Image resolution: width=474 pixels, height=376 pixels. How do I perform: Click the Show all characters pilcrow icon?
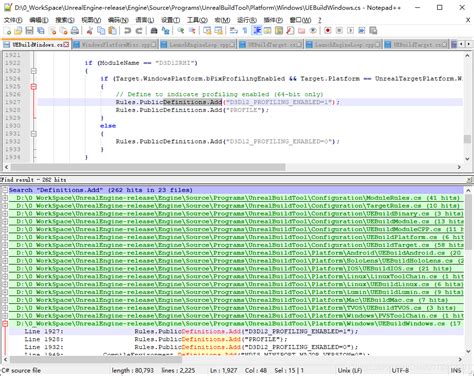tap(245, 31)
